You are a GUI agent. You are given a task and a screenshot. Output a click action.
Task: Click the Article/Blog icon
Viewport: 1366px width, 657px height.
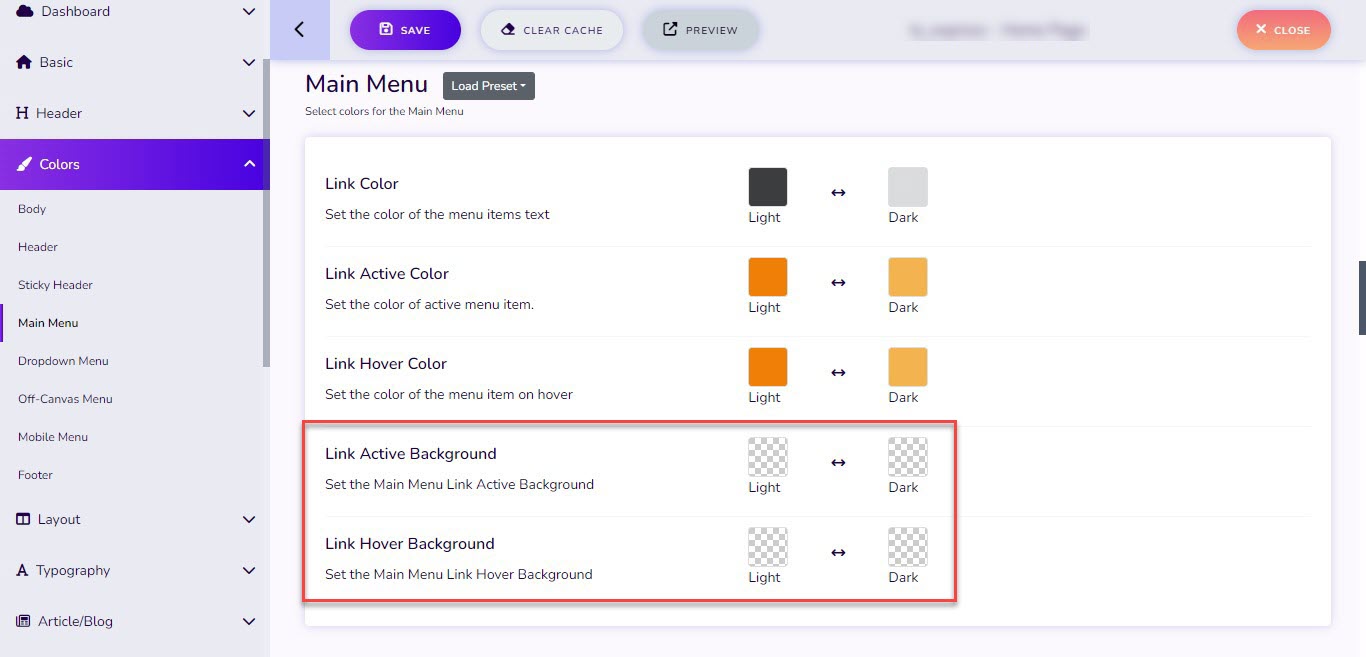[x=24, y=621]
